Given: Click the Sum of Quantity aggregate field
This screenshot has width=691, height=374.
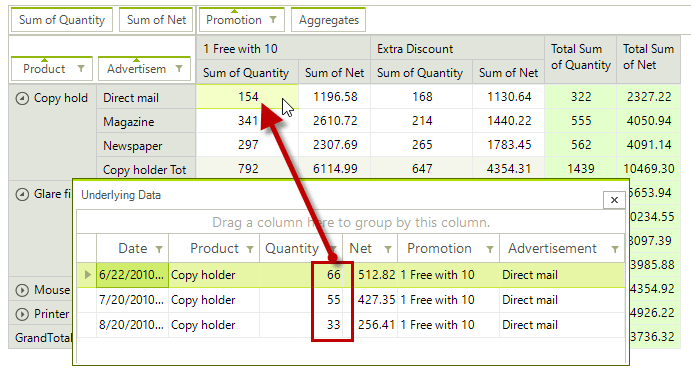Looking at the screenshot, I should point(62,20).
